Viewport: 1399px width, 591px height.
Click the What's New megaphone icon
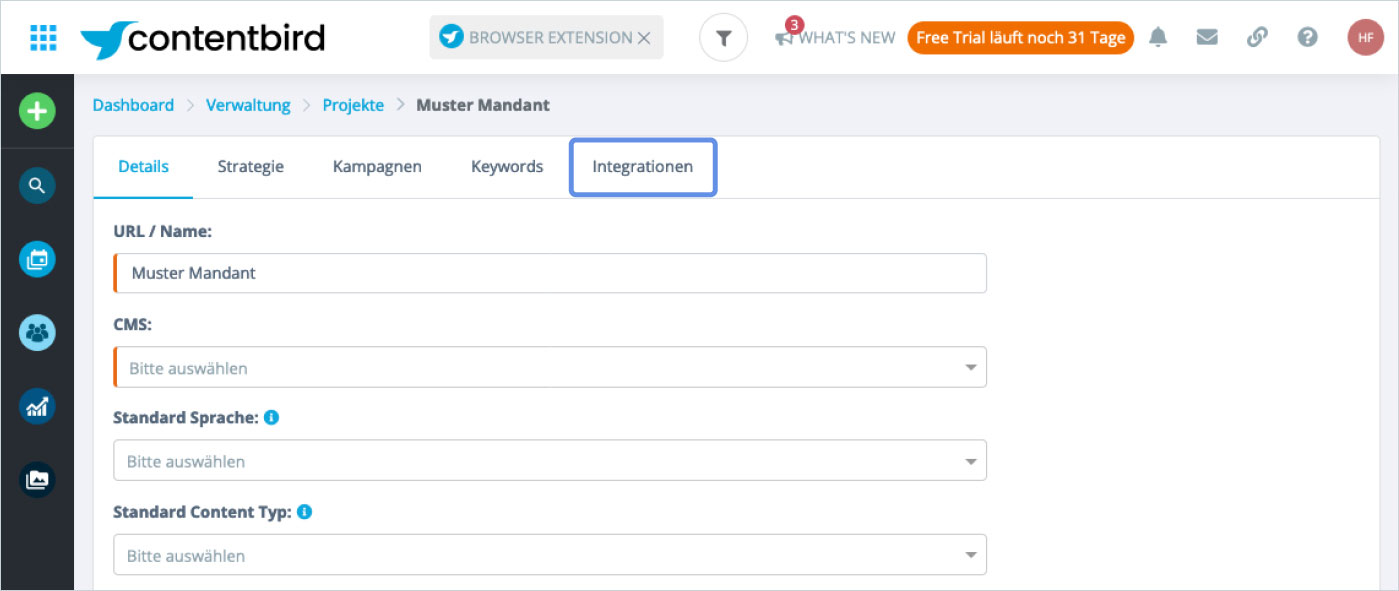785,38
